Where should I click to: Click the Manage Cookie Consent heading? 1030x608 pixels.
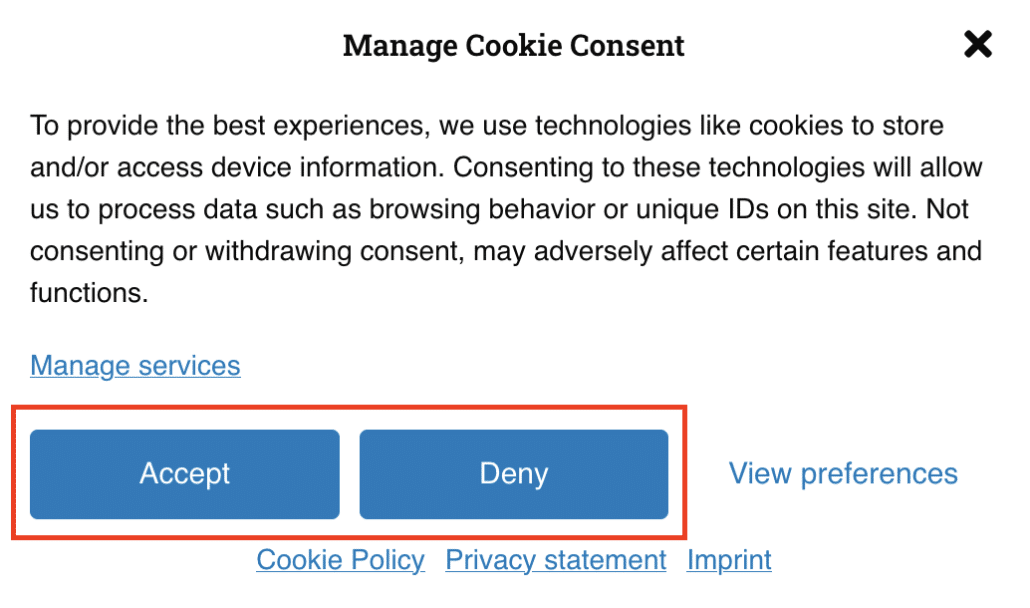click(x=513, y=45)
